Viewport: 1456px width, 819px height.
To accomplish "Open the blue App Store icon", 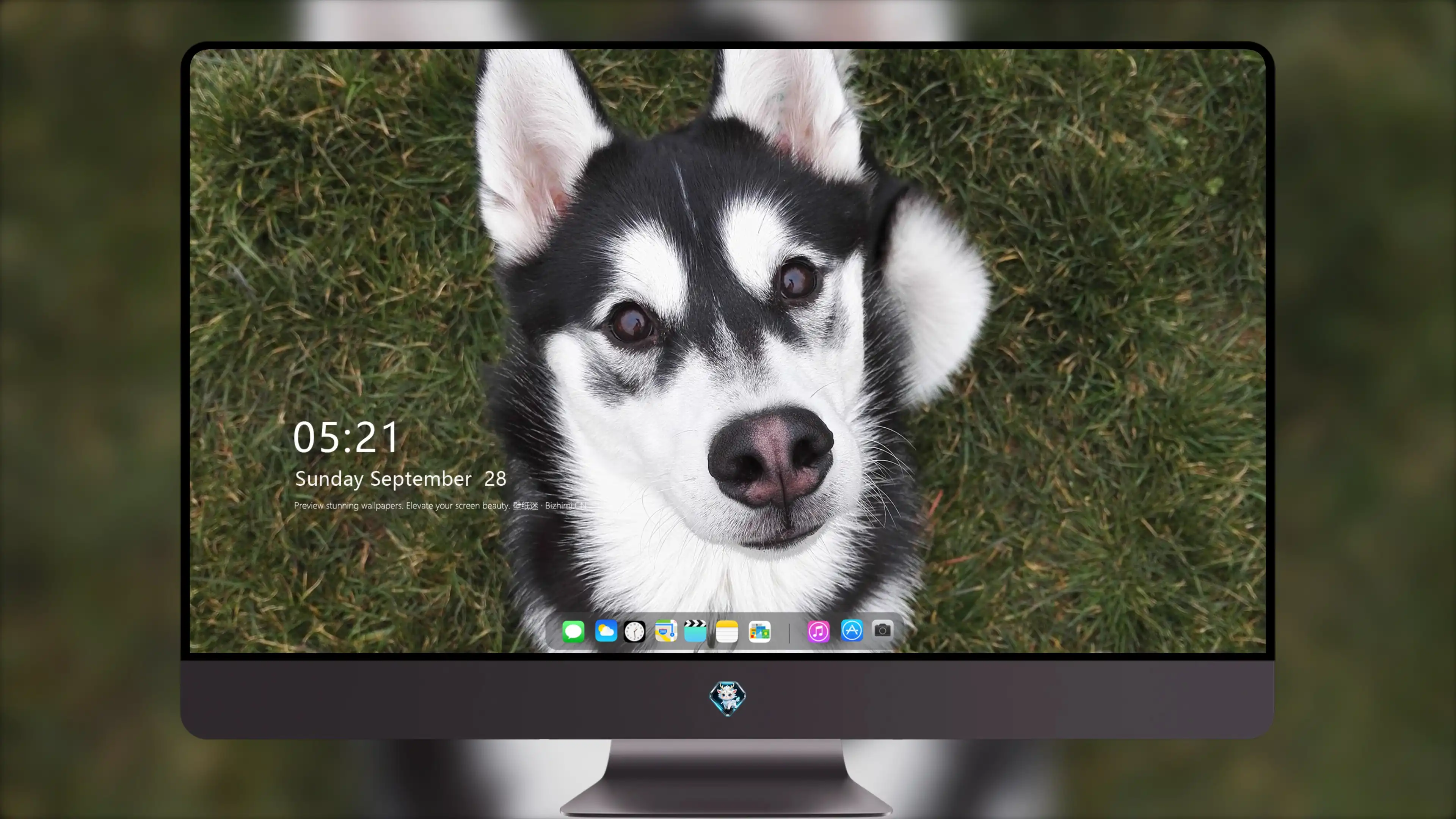I will (x=852, y=630).
